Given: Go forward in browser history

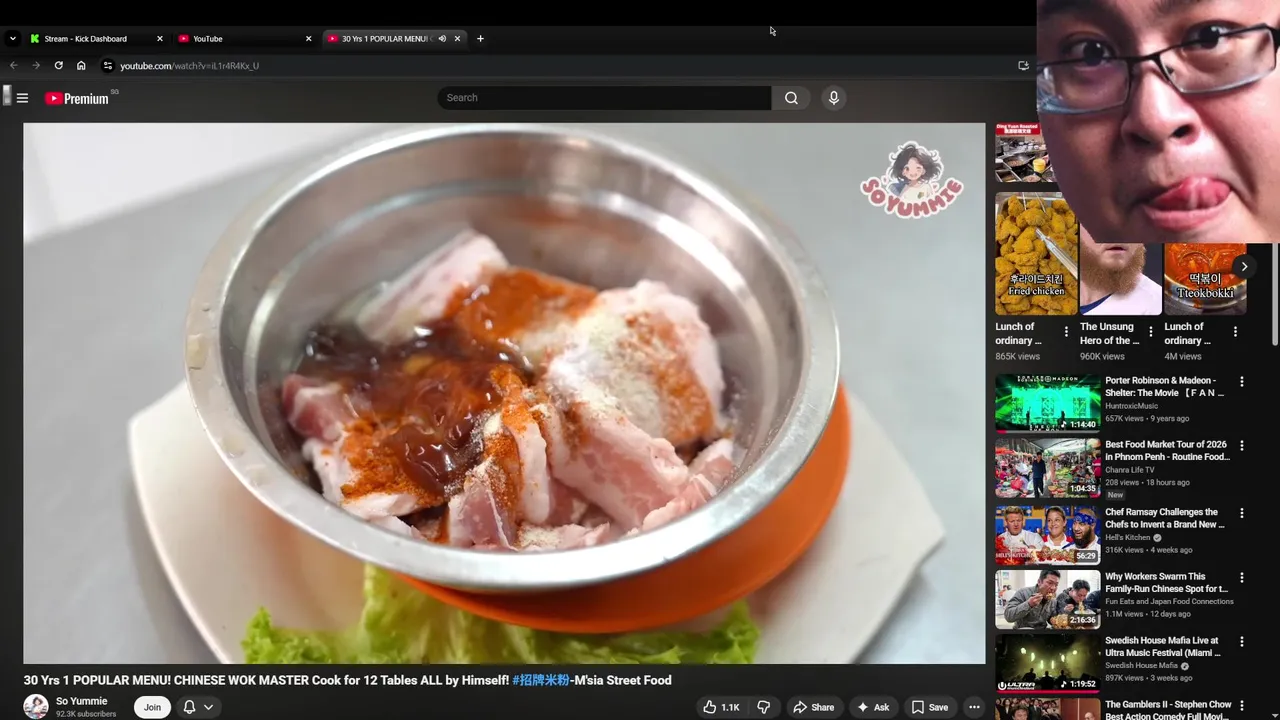Looking at the screenshot, I should coord(36,66).
